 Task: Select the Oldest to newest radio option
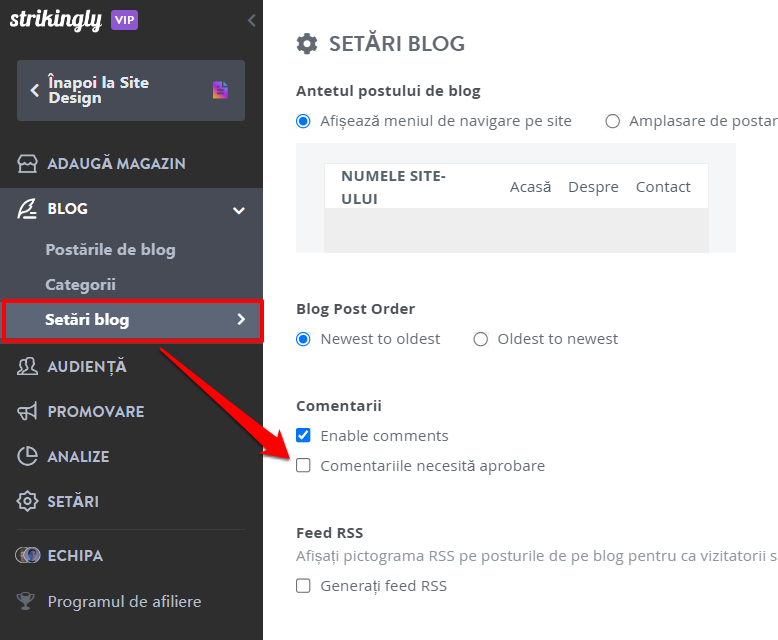click(480, 339)
